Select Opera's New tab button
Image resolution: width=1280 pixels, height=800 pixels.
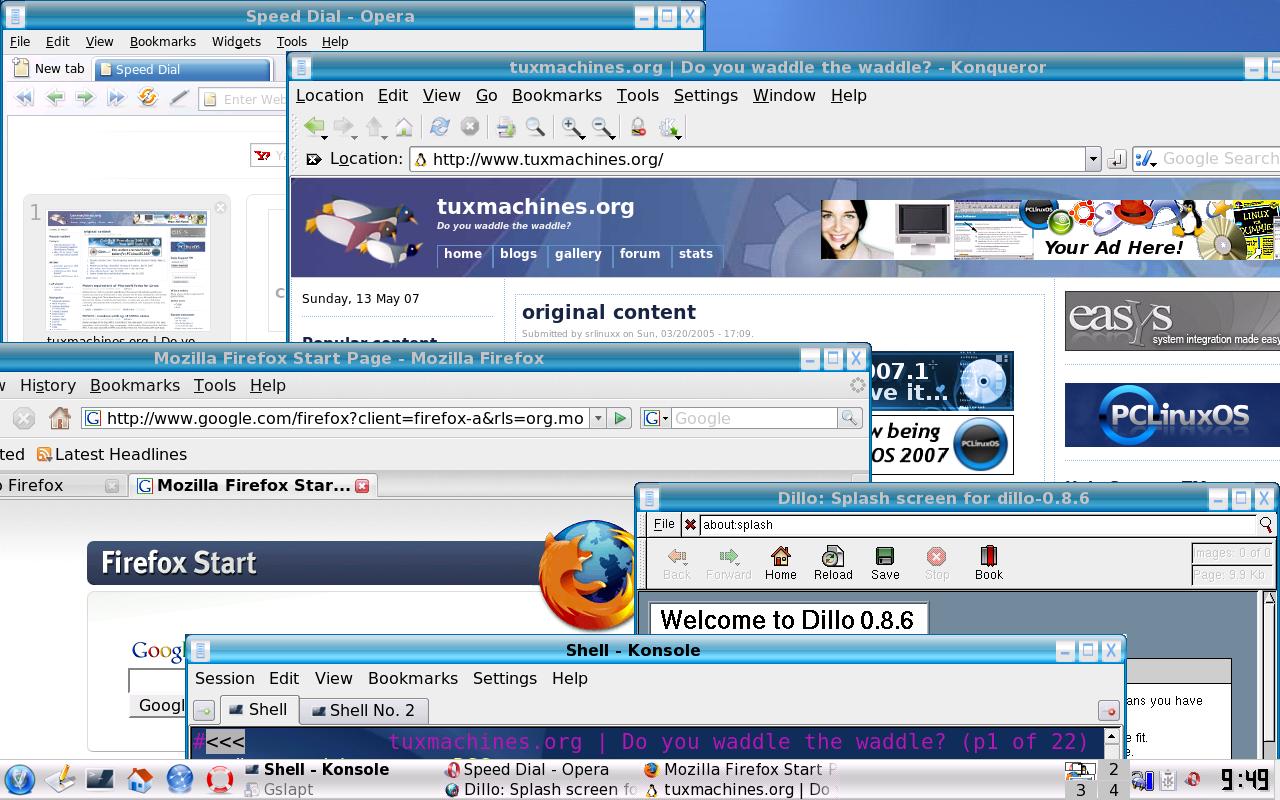[x=50, y=68]
